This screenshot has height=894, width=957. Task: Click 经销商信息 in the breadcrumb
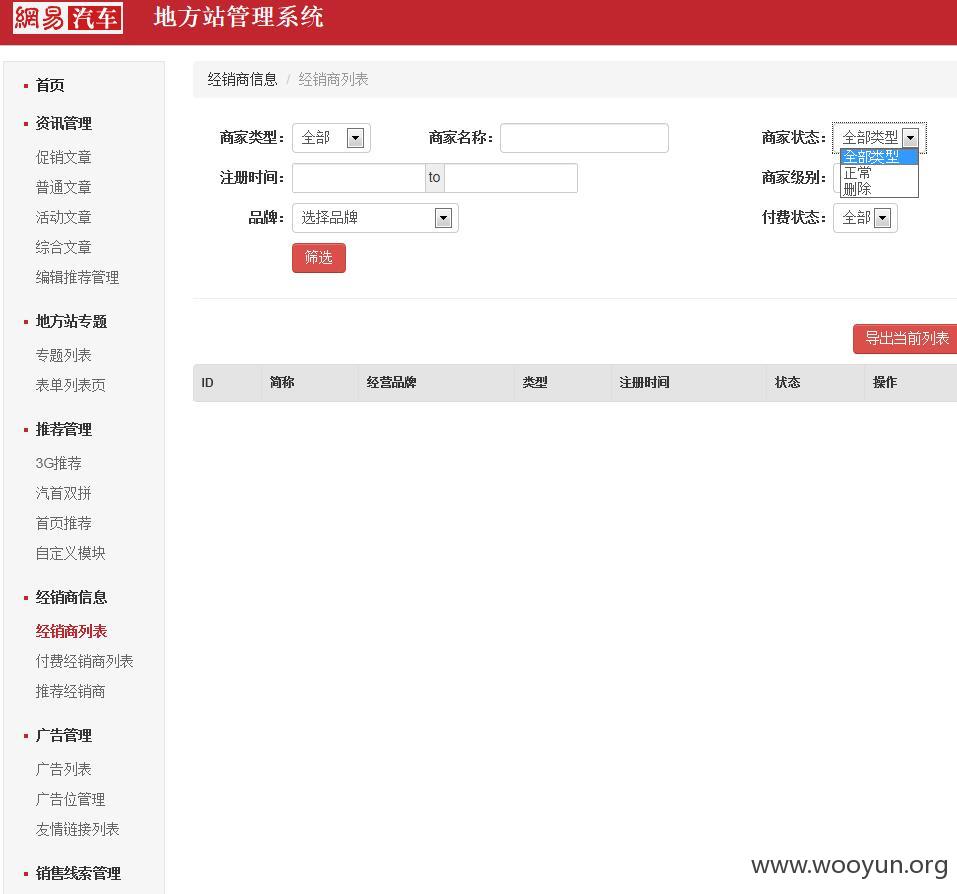click(242, 79)
